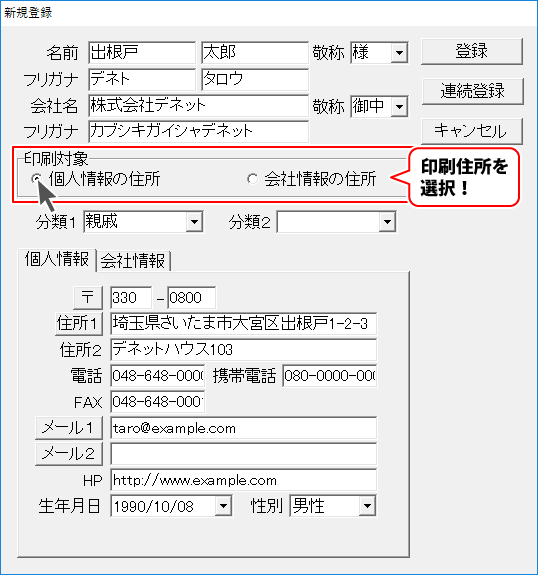This screenshot has width=538, height=575.
Task: Open the 敬称 様 dropdown
Action: click(x=399, y=53)
